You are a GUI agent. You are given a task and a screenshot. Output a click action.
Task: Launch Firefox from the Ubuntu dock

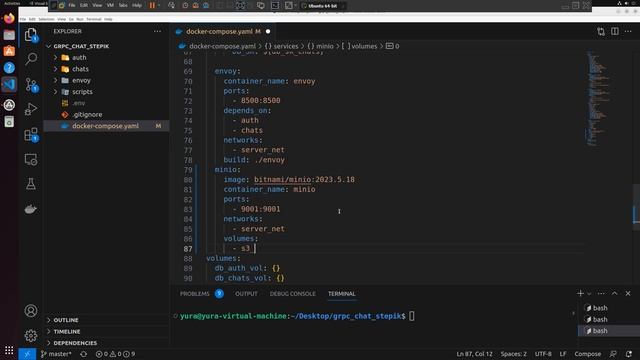(9, 18)
